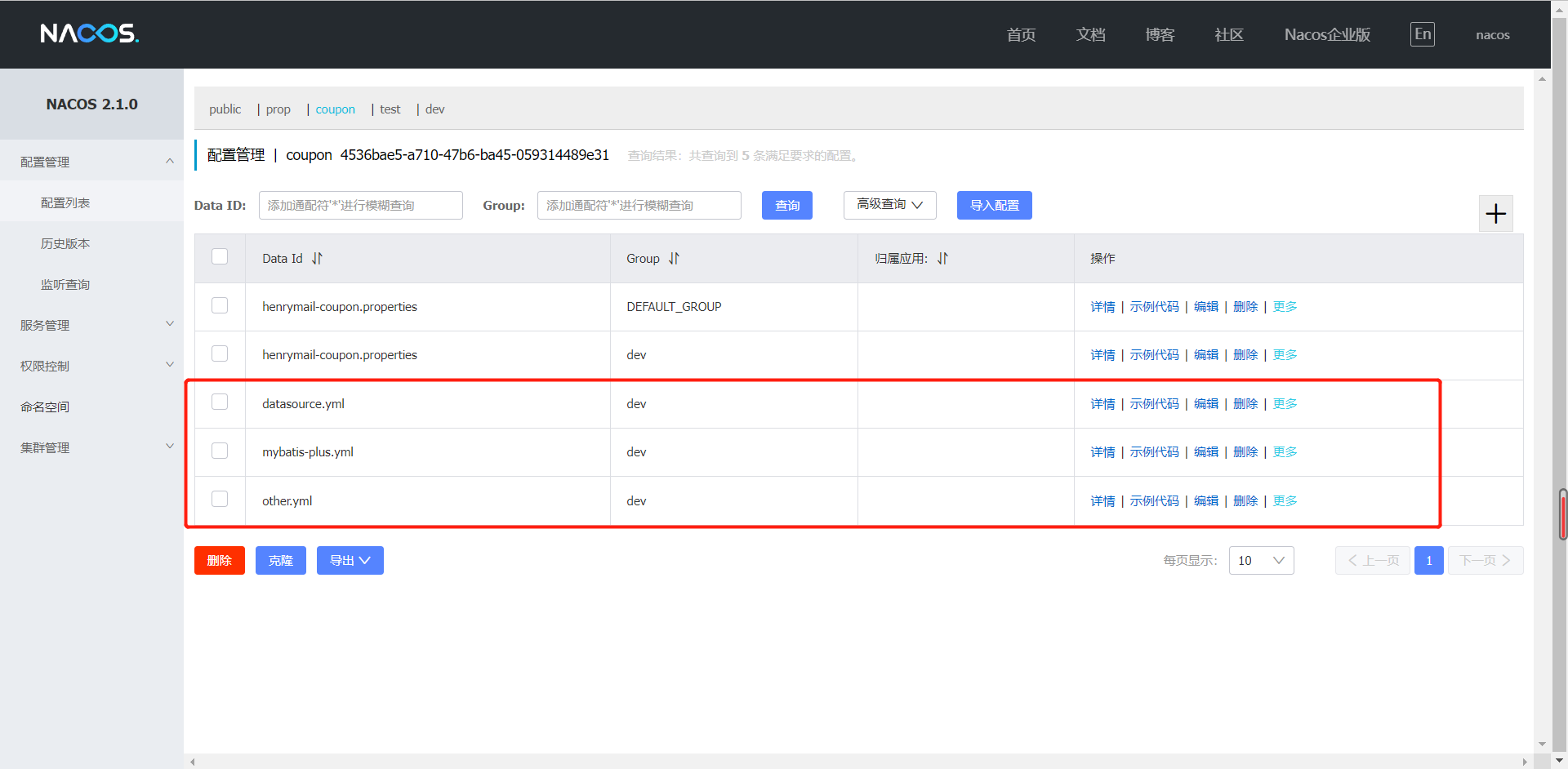
Task: Switch to the dev namespace tab
Action: click(x=434, y=109)
